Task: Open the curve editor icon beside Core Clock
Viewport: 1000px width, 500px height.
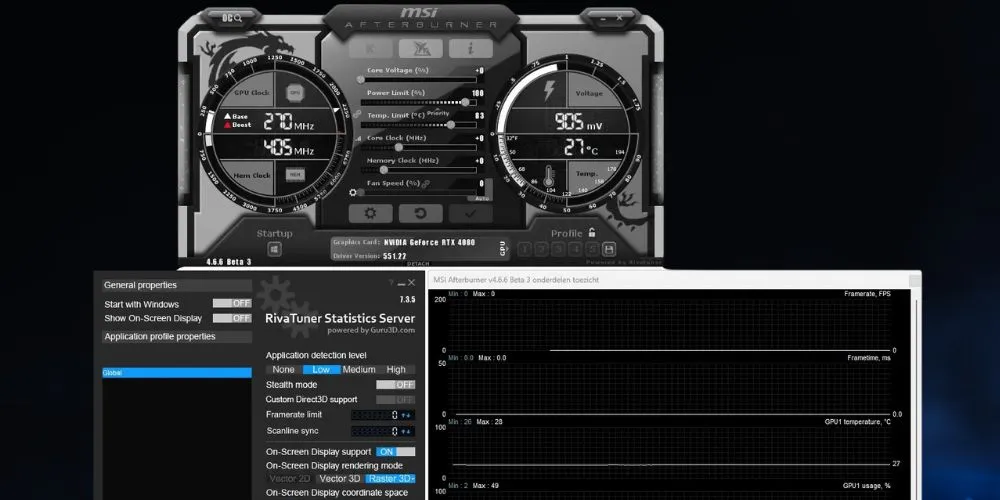Action: click(x=358, y=138)
